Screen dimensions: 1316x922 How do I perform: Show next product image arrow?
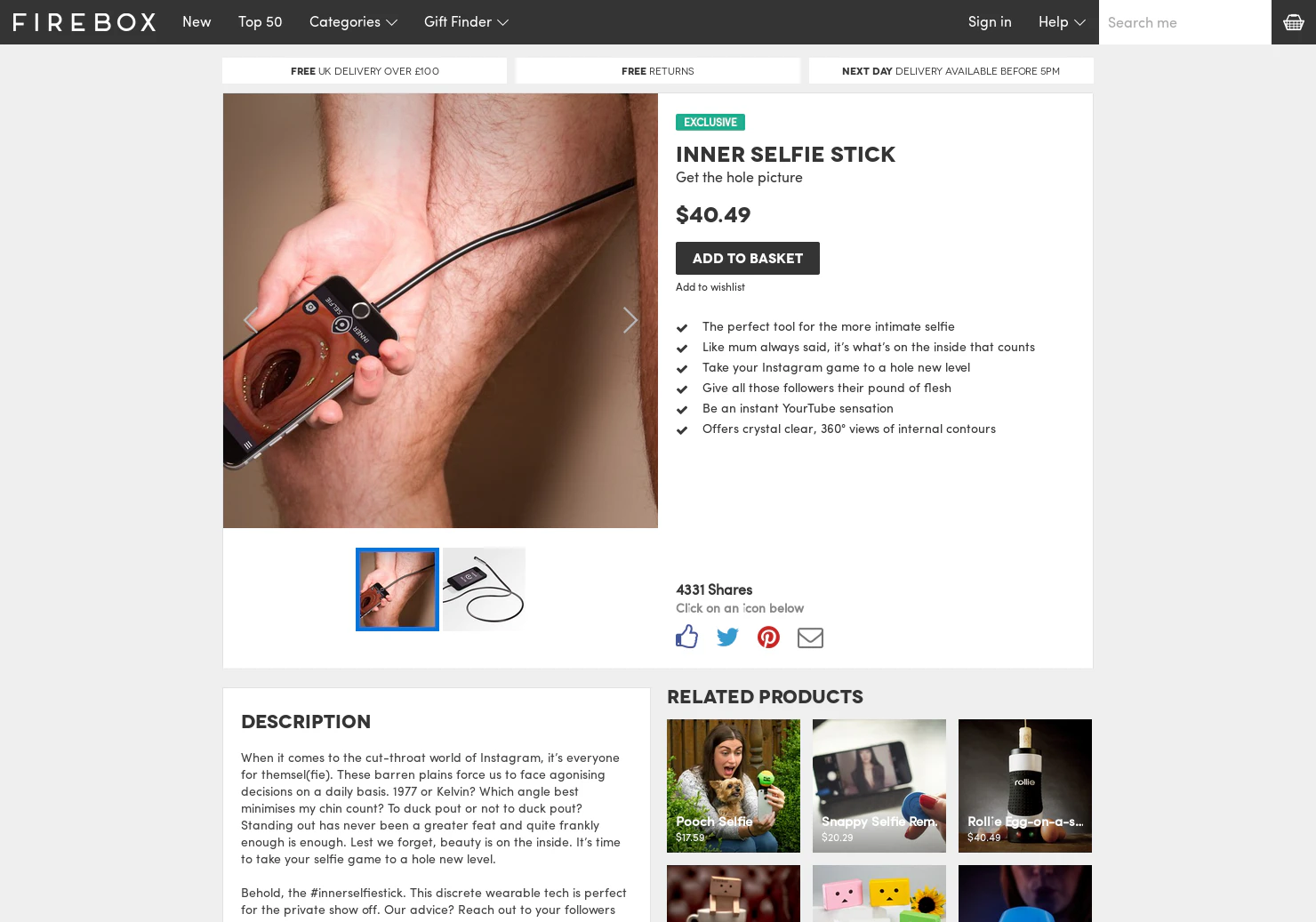[x=630, y=320]
